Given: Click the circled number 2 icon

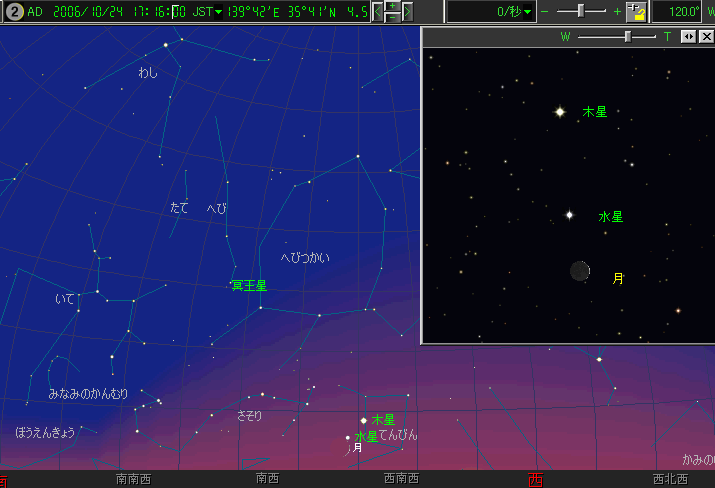Looking at the screenshot, I should [14, 12].
